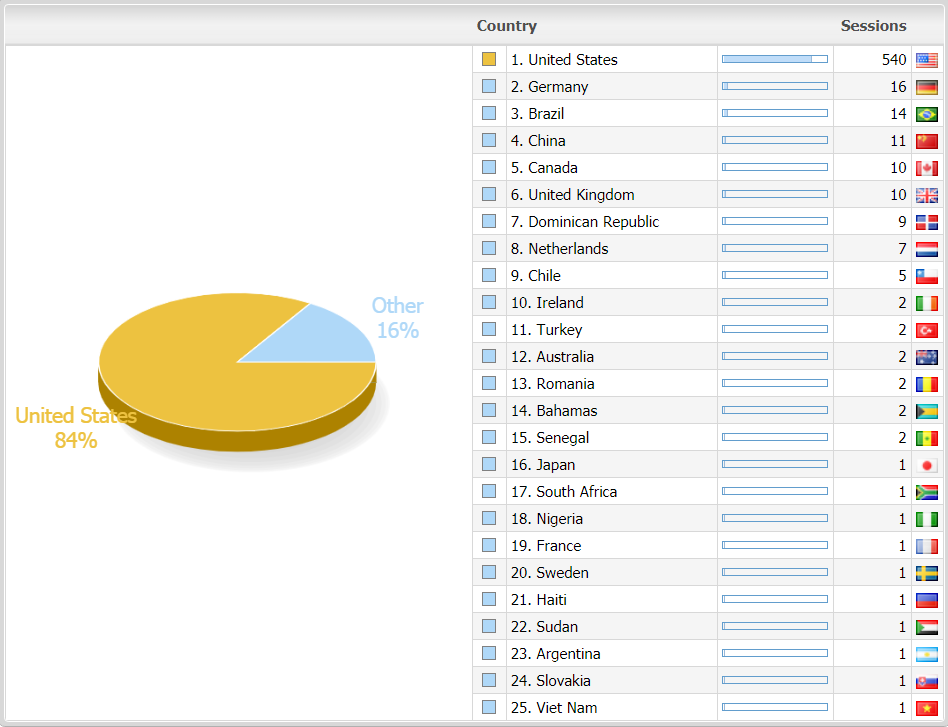Screen dimensions: 948x727
Task: Click the Senegal flag icon
Action: click(926, 438)
